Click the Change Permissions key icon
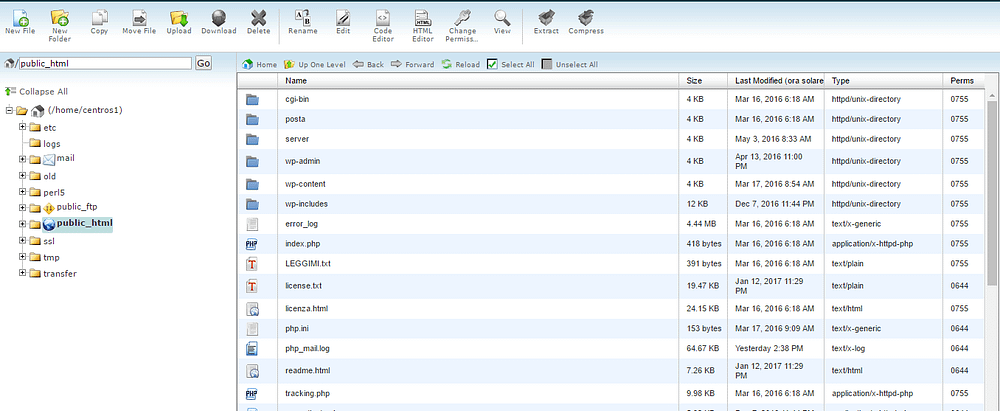Screen dimensions: 1000x411 462,17
